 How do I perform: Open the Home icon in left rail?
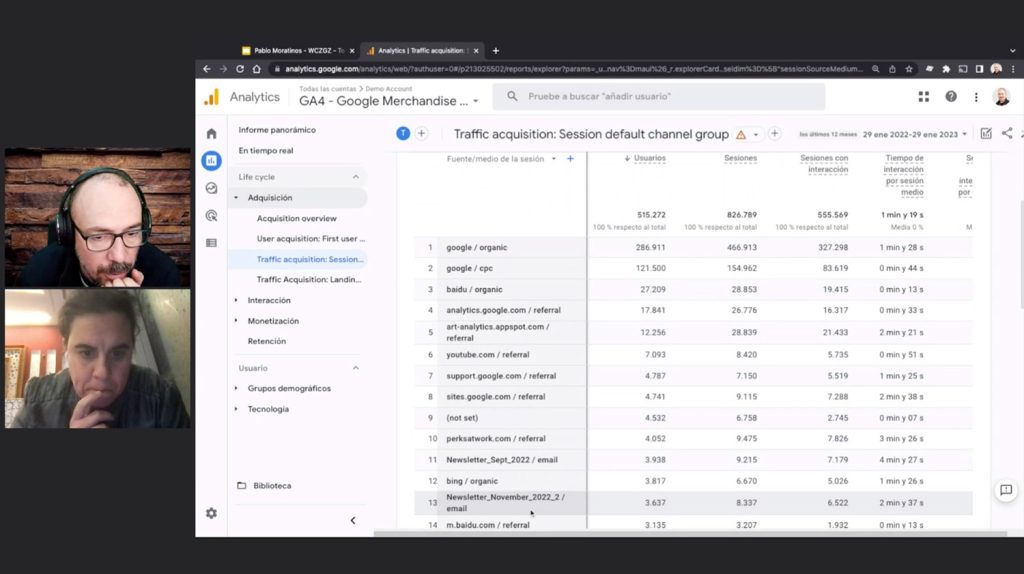(211, 133)
